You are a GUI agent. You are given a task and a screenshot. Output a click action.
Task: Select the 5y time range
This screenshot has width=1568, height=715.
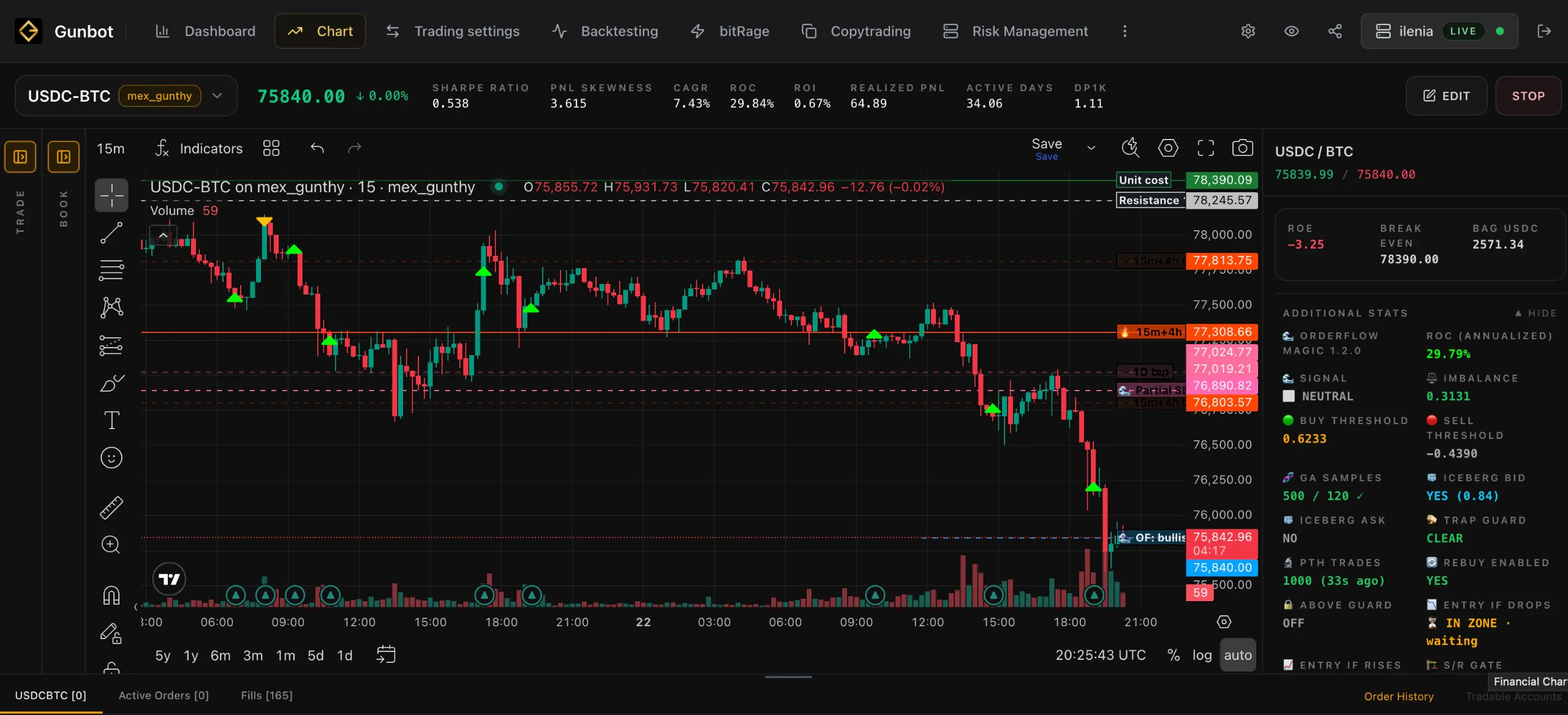coord(163,656)
